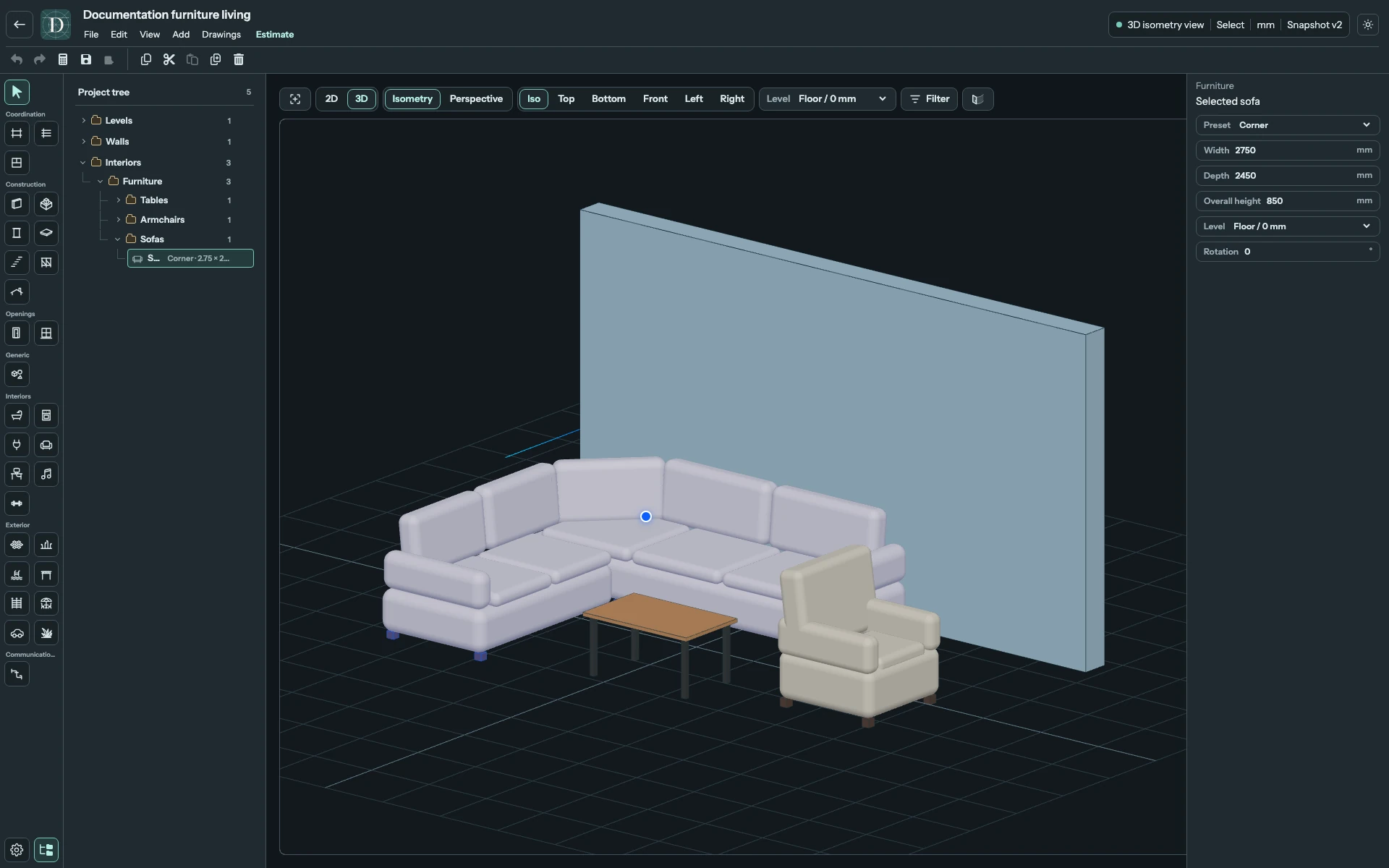Viewport: 1389px width, 868px height.
Task: Switch viewport to 2D mode
Action: 331,99
